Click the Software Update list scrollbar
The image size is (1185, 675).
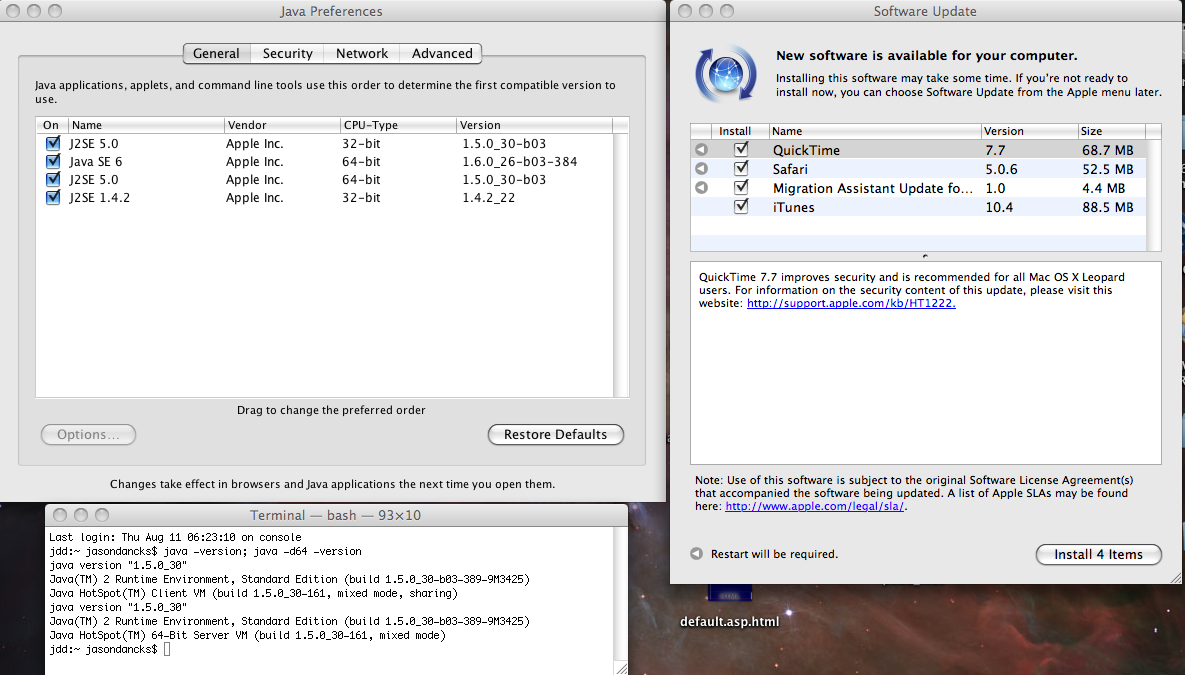1153,194
